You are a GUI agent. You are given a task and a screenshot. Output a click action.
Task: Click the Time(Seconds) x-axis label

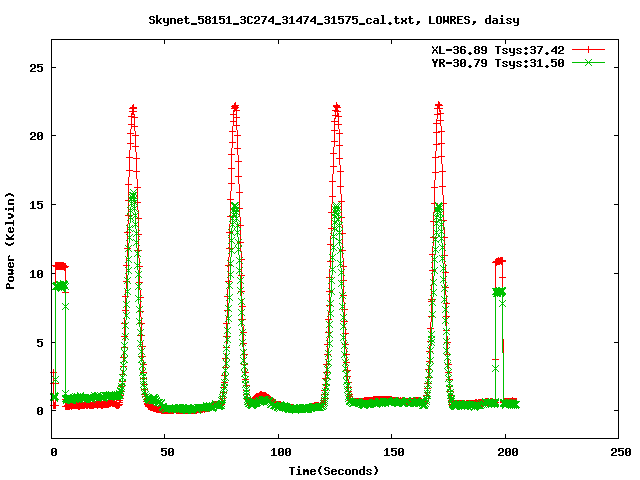point(334,471)
